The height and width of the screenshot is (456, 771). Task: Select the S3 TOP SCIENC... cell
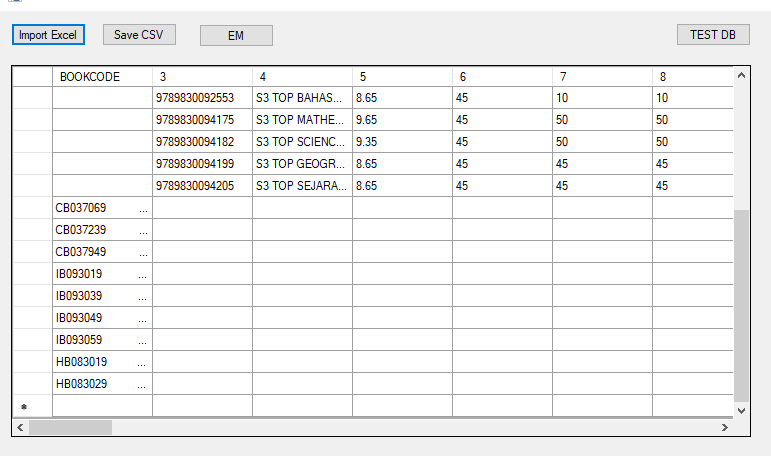click(302, 142)
